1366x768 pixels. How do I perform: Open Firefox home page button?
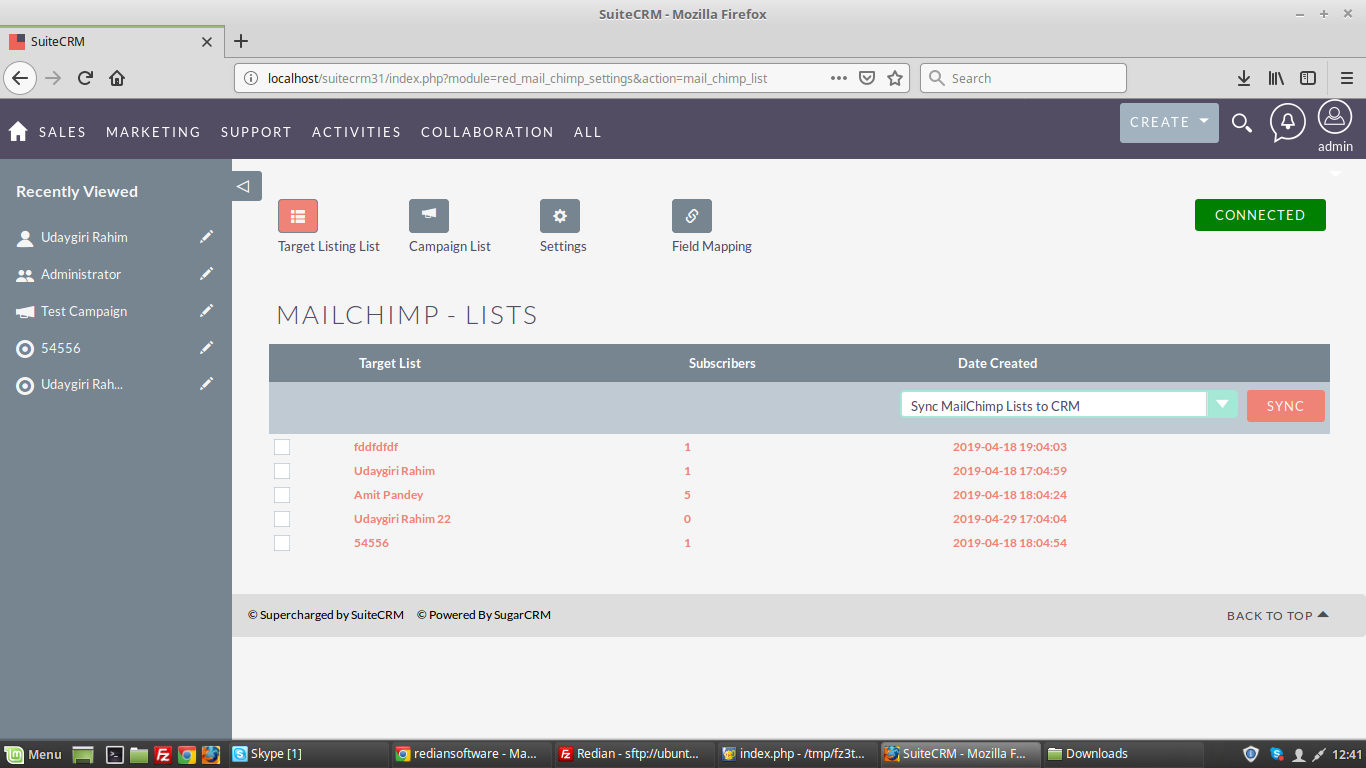[x=117, y=78]
